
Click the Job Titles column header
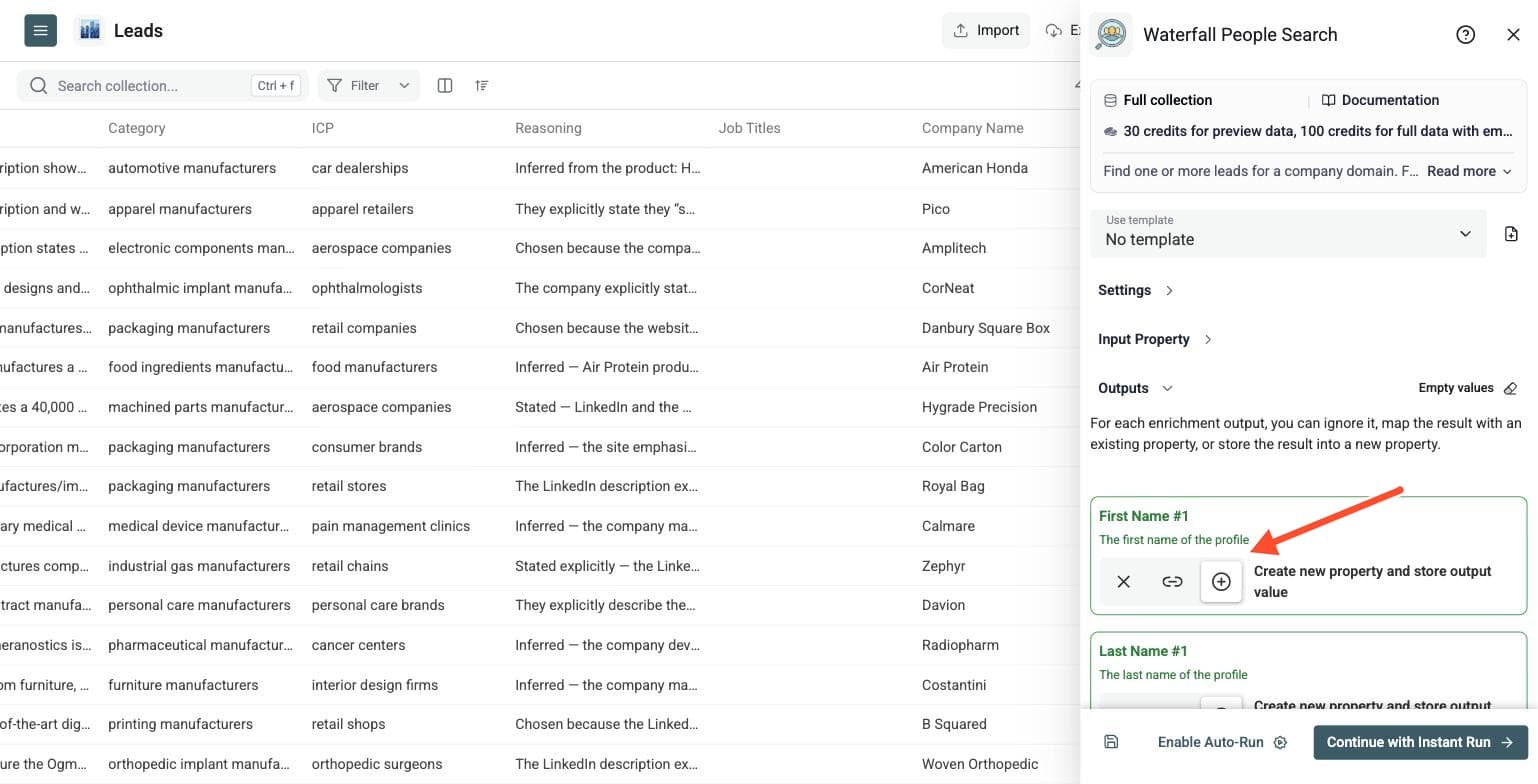click(x=749, y=128)
